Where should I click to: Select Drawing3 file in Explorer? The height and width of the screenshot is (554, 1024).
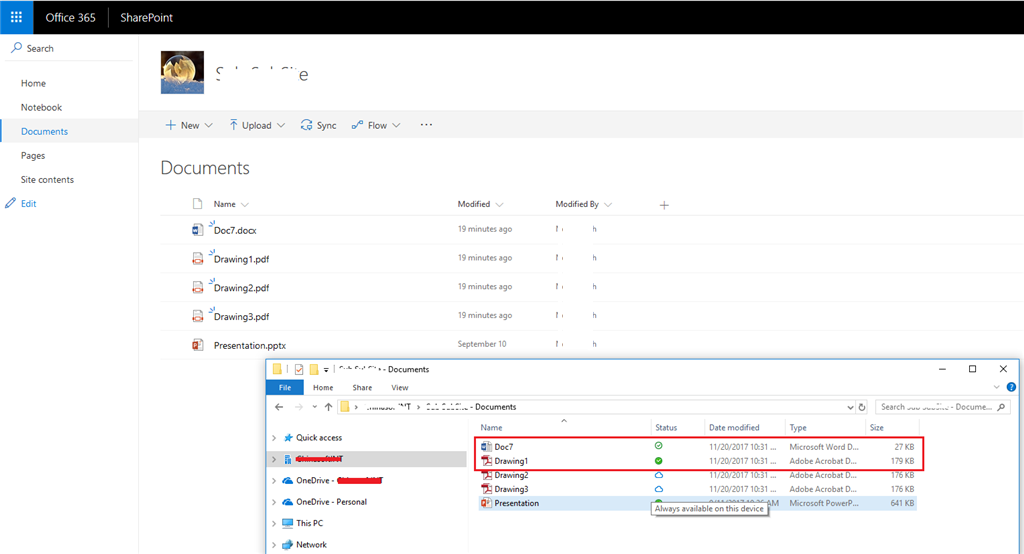point(511,489)
